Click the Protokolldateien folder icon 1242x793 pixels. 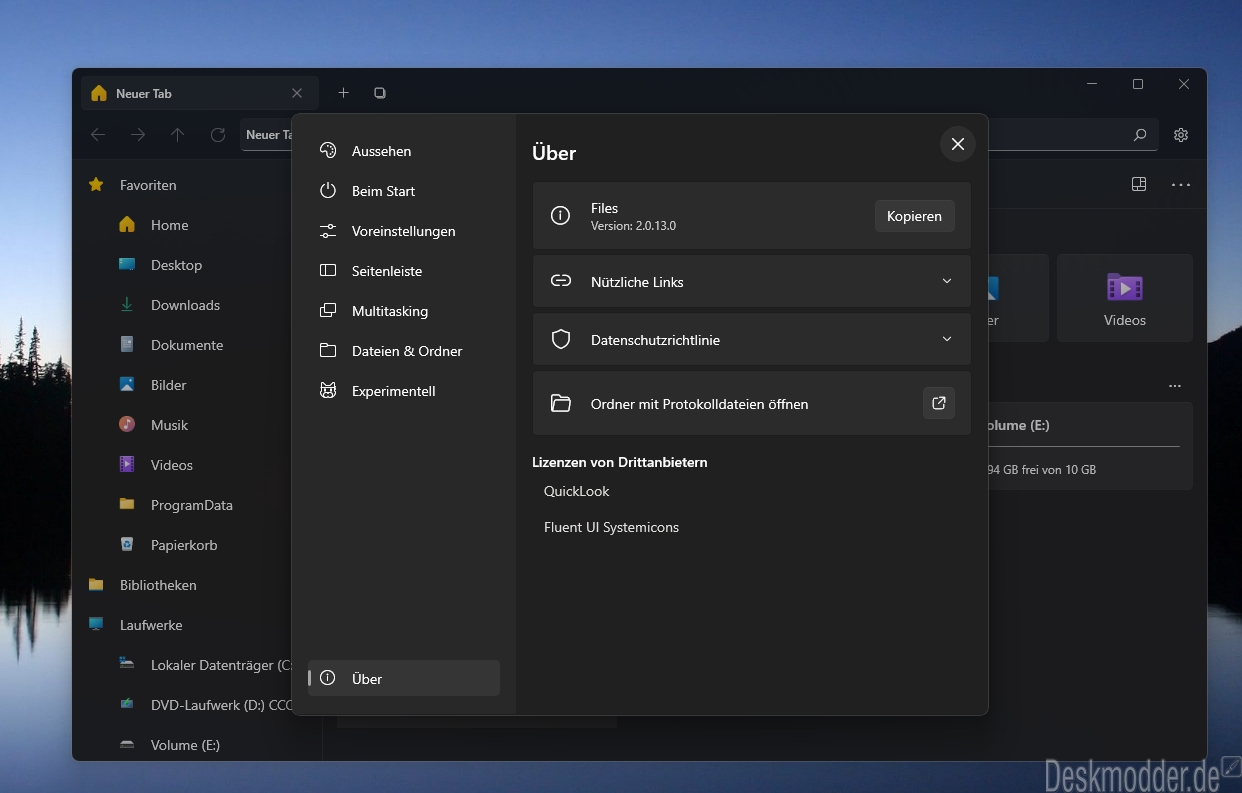click(561, 403)
